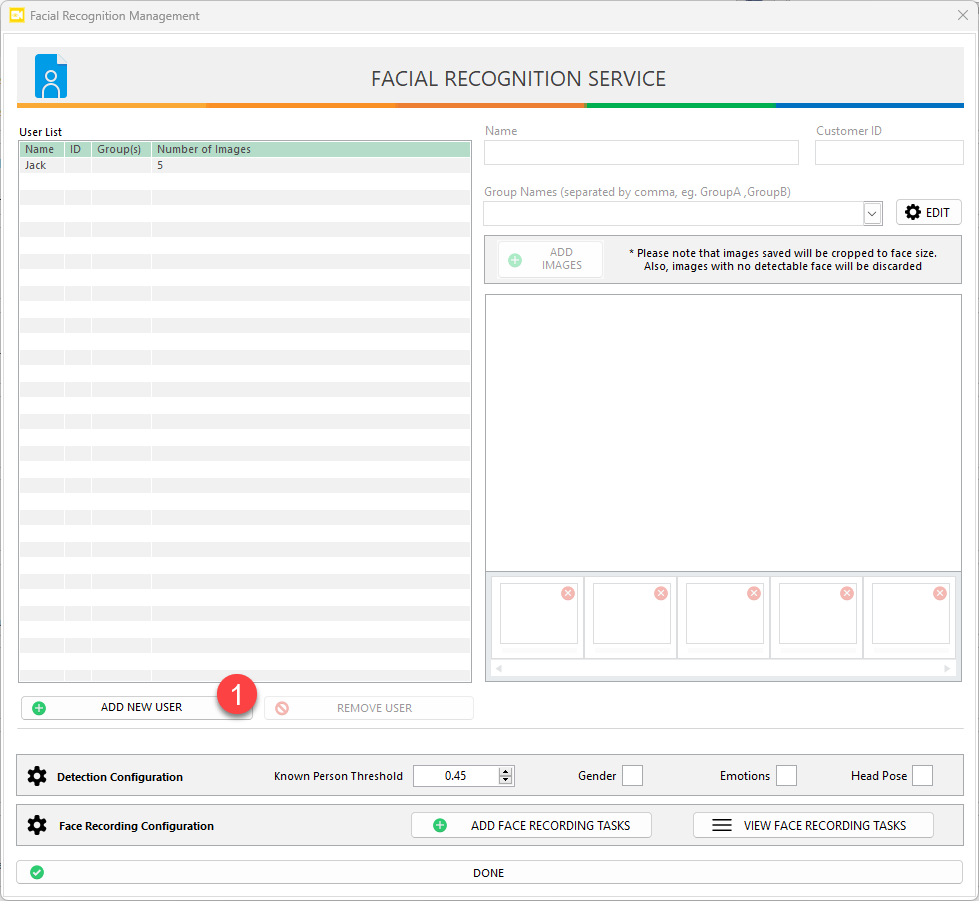Remove the second image thumbnail with red X
Image resolution: width=979 pixels, height=901 pixels.
tap(660, 593)
